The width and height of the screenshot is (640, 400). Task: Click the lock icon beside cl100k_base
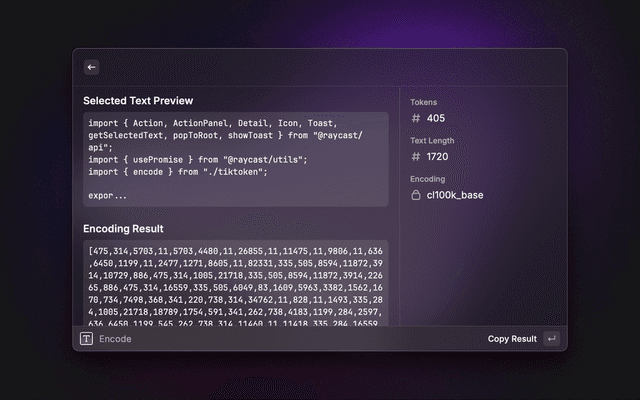click(416, 195)
